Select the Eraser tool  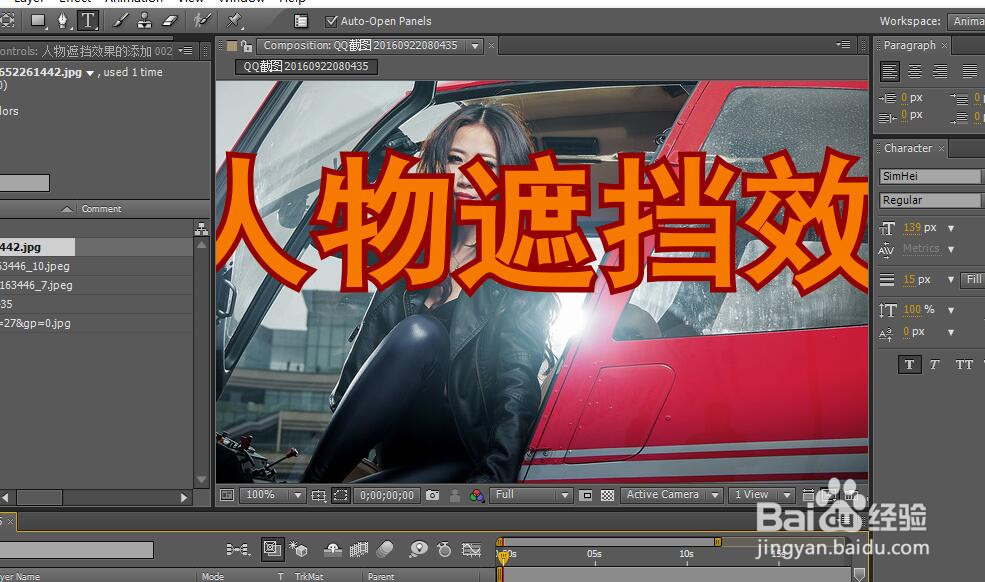[170, 21]
